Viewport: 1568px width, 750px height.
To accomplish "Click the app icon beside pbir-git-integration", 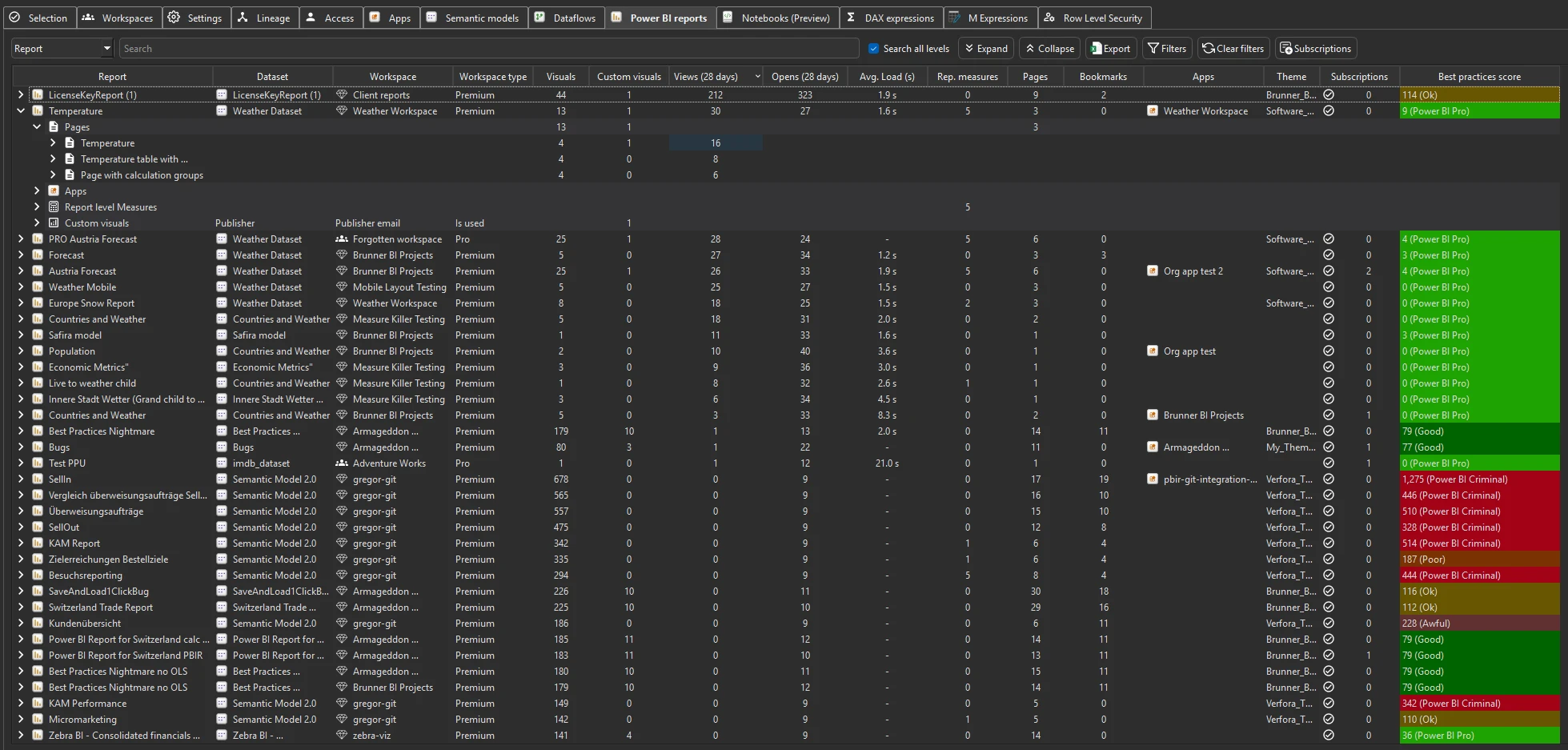I will tap(1153, 479).
